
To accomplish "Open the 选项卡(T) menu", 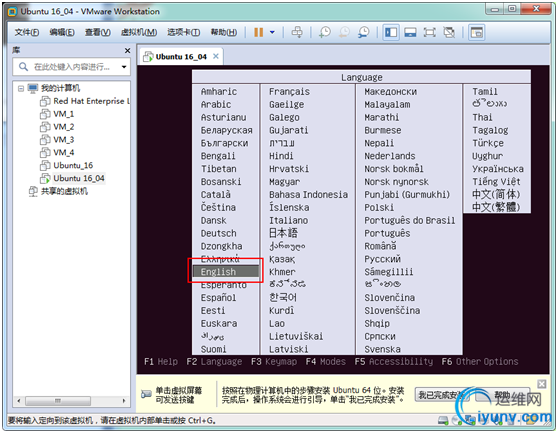I will (x=184, y=32).
